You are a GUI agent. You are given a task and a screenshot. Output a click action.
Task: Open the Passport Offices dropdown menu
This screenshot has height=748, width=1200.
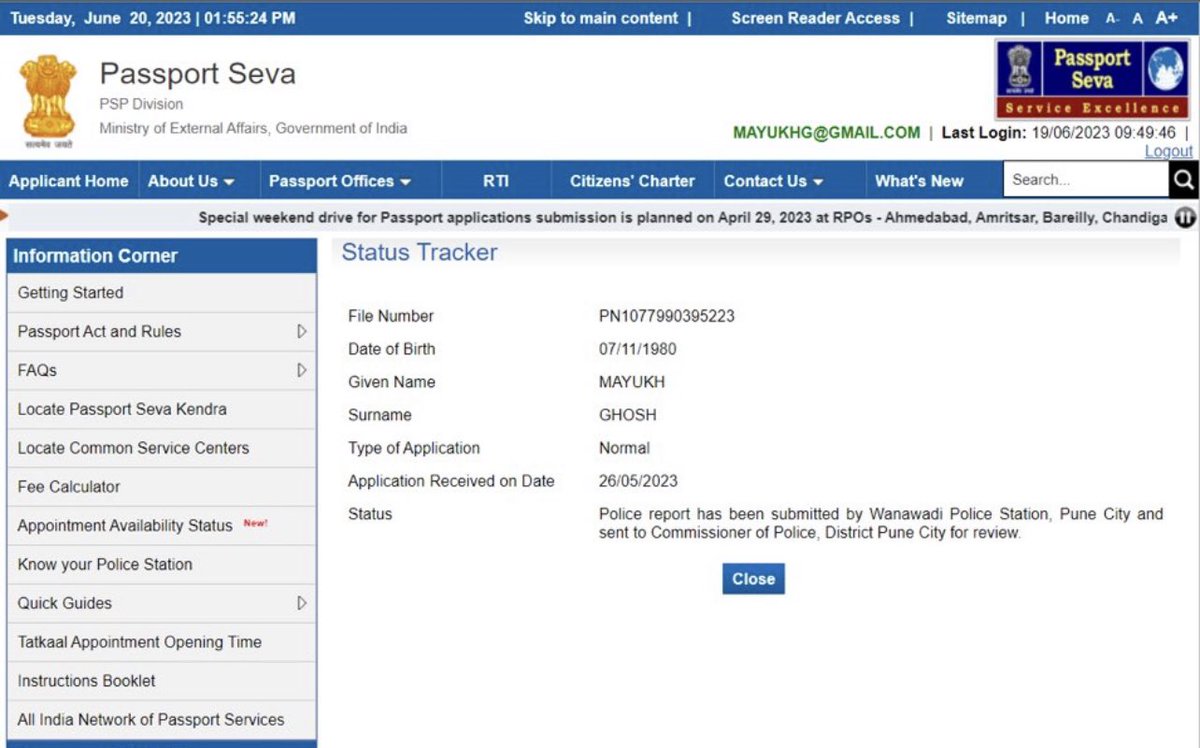tap(340, 181)
